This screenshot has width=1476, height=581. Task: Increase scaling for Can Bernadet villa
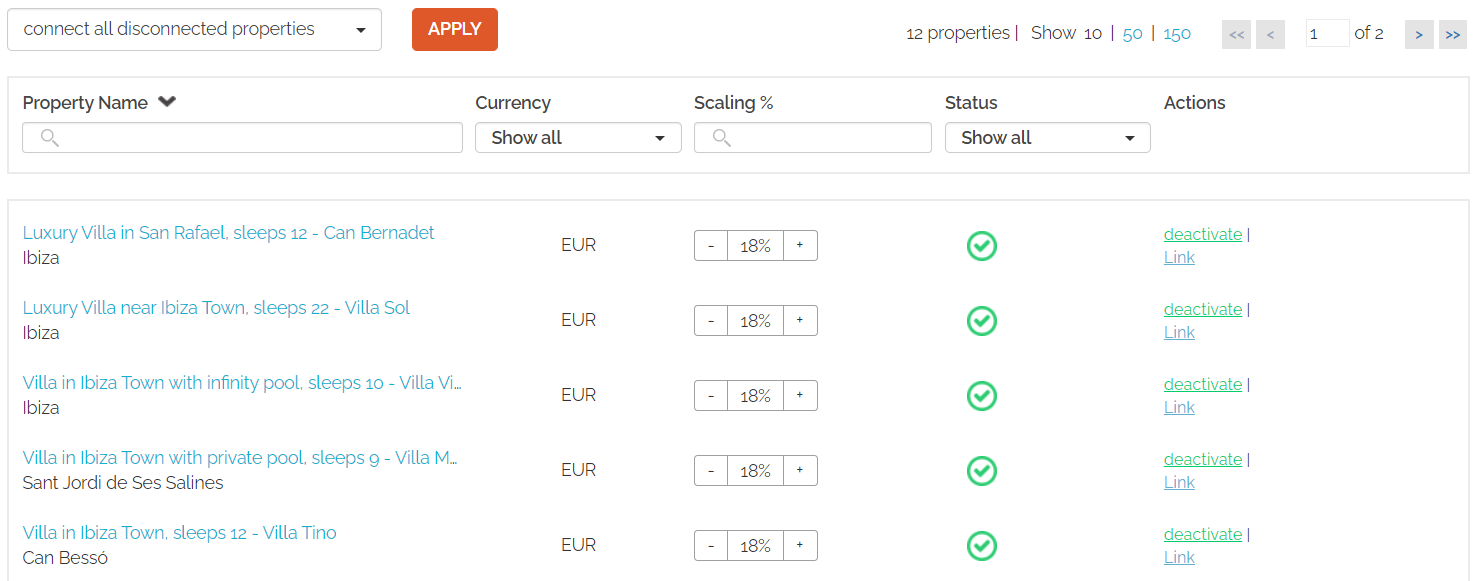coord(800,246)
